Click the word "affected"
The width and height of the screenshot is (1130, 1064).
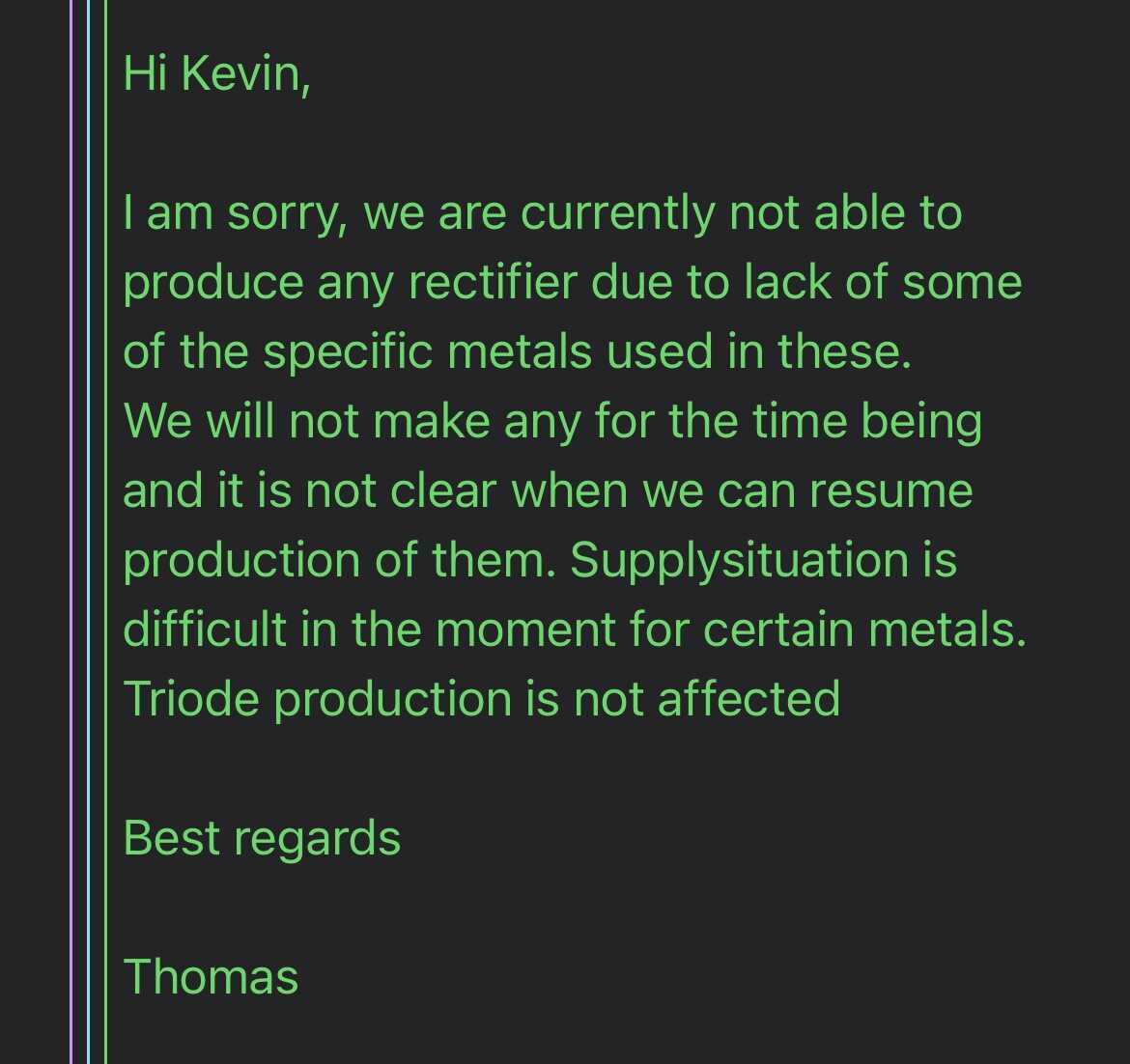pos(749,698)
